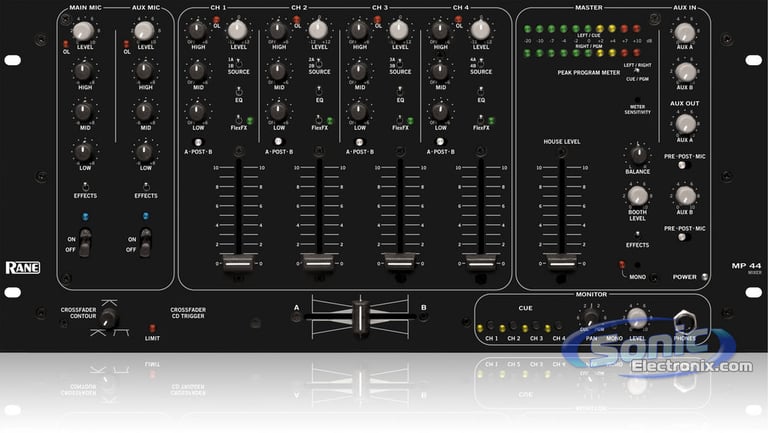
Task: Activate the CH 3 FlexFX button
Action: click(400, 120)
